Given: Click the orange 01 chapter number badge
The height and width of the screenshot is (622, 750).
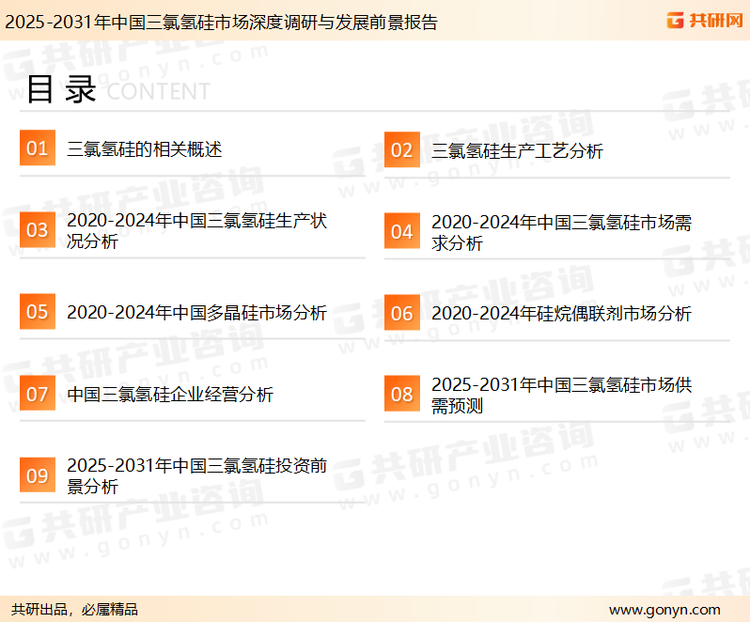Looking at the screenshot, I should (37, 148).
